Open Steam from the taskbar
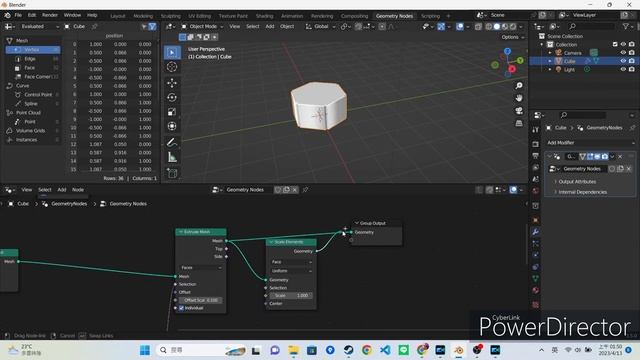The image size is (640, 360). coord(348,350)
